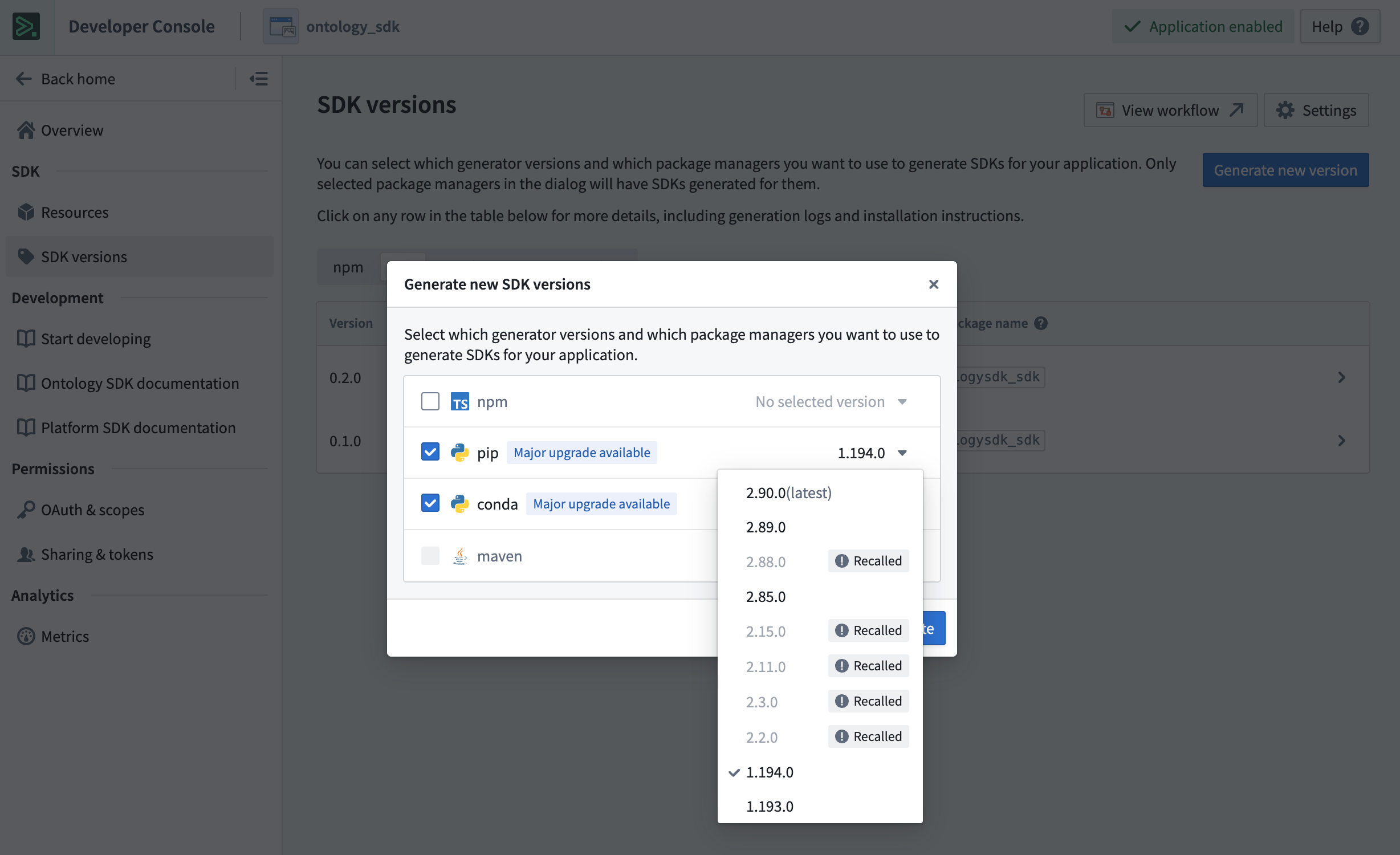Open View workflow in new window
The image size is (1400, 855).
1170,110
